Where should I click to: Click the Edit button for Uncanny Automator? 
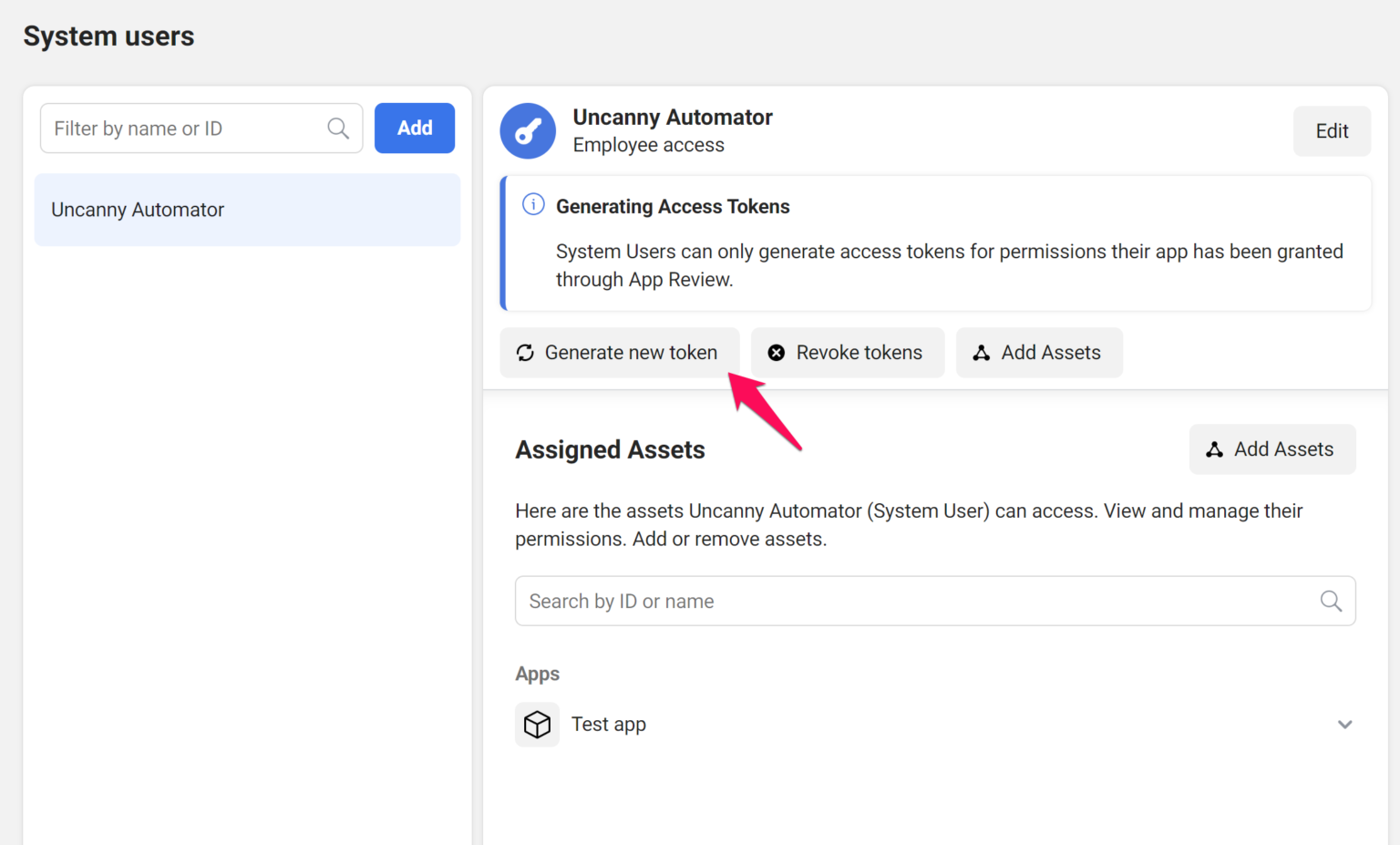1332,130
